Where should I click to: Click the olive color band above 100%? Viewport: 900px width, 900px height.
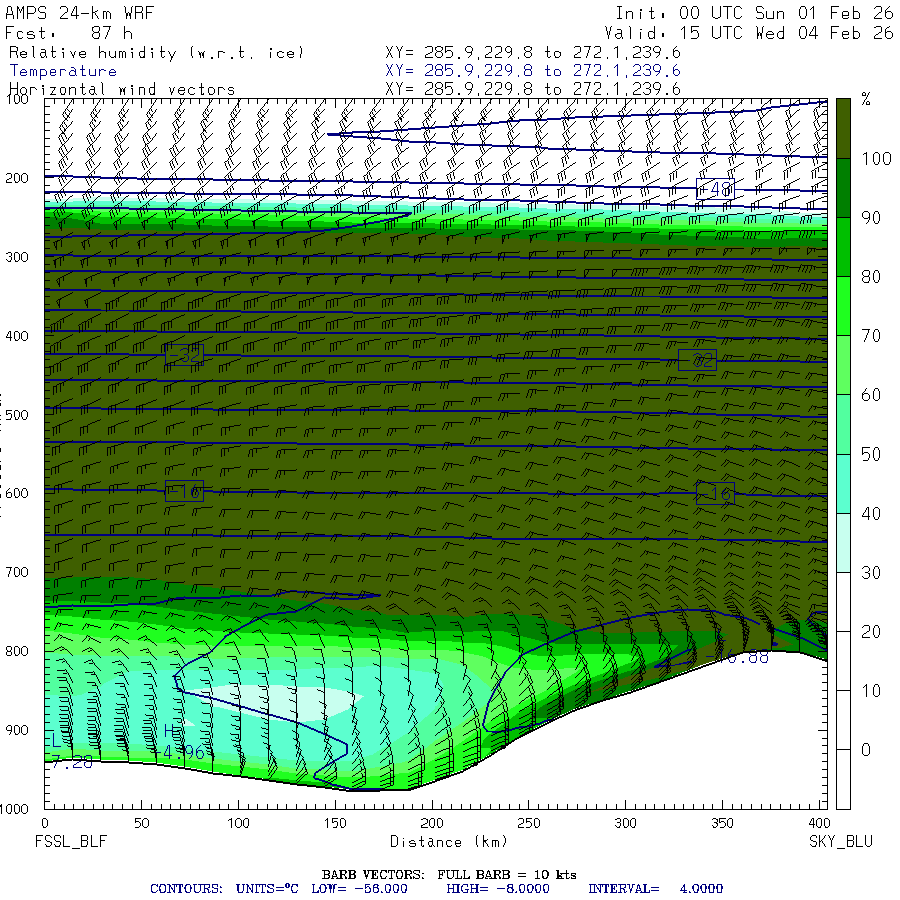tap(843, 129)
